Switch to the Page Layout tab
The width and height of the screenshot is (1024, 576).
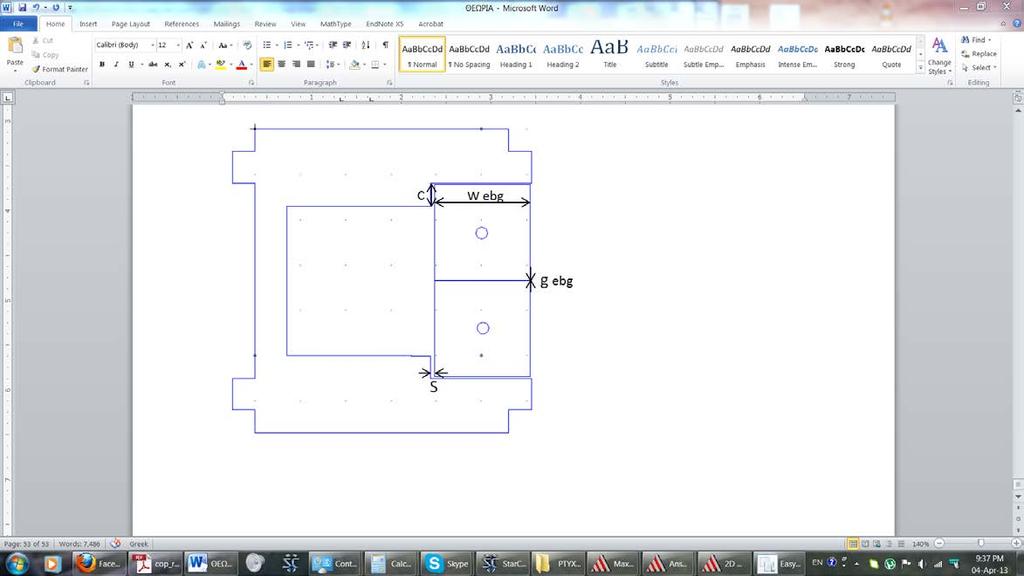point(131,24)
